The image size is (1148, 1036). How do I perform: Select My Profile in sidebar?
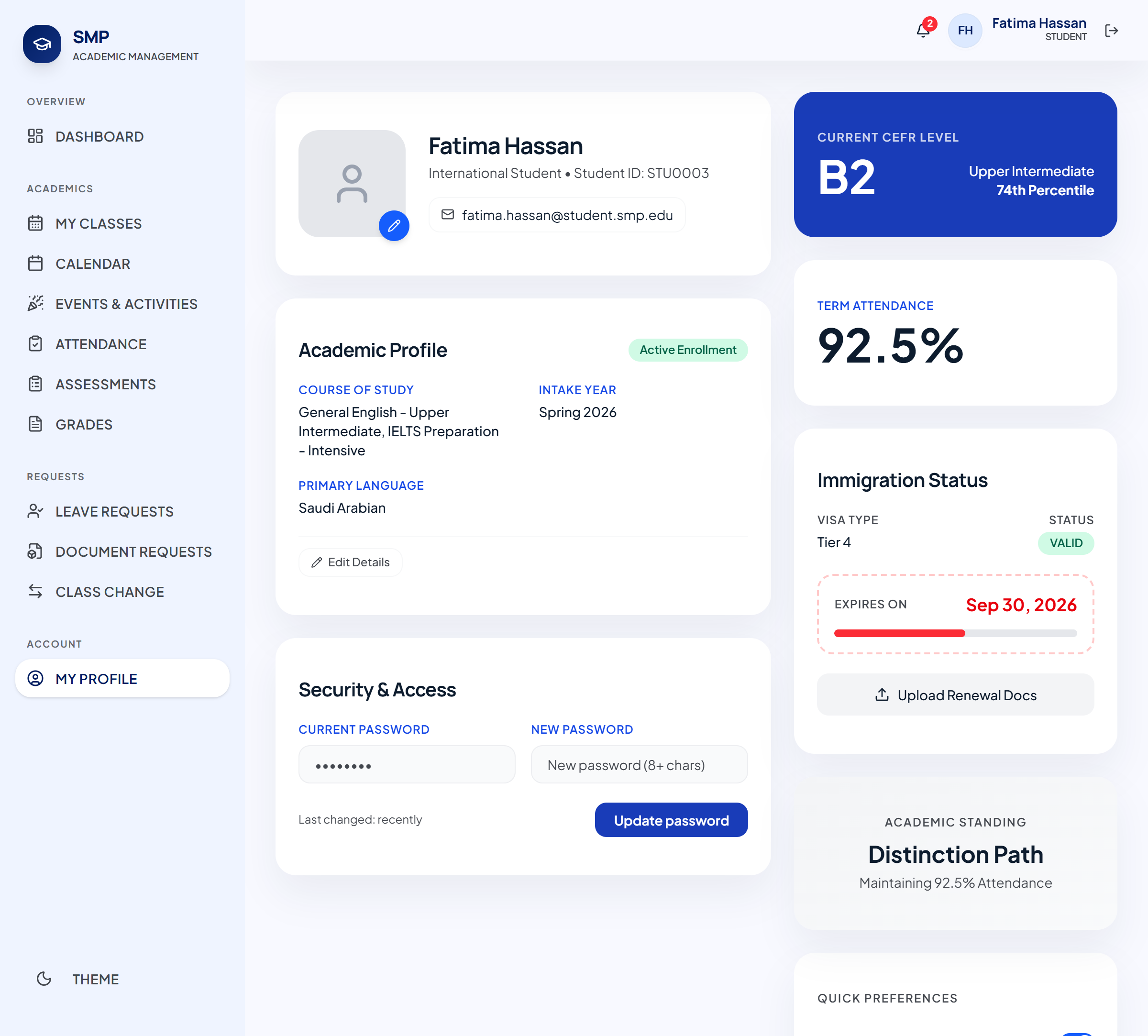pos(122,679)
